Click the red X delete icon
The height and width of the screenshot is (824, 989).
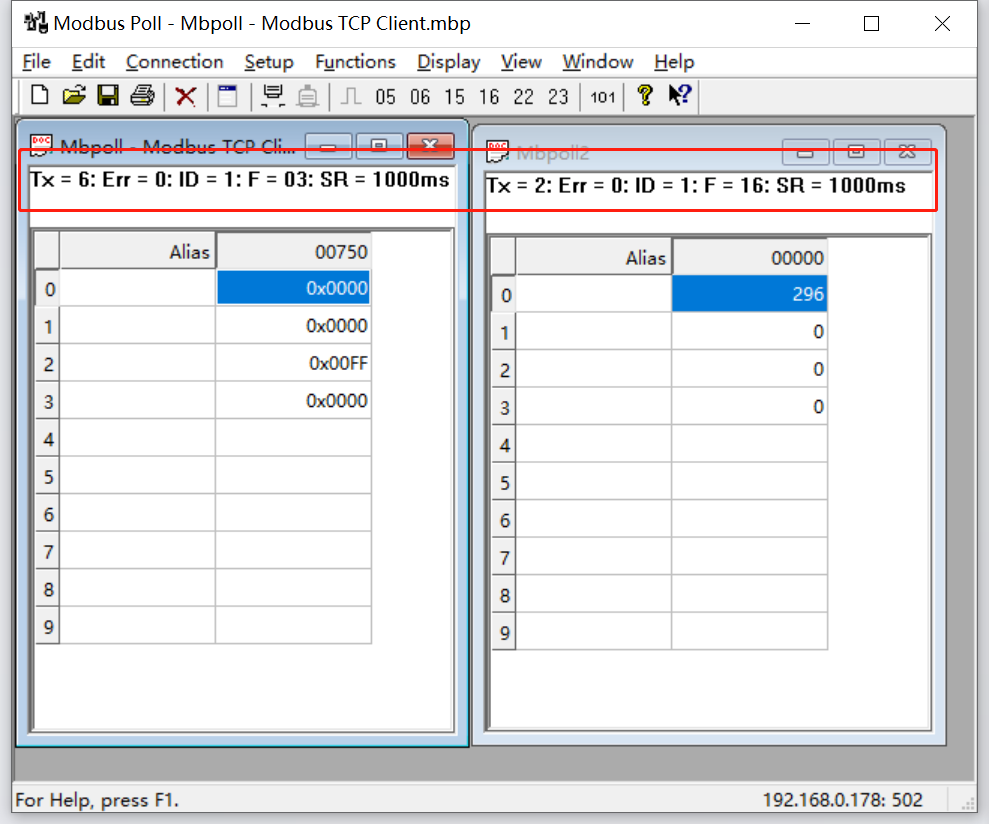[x=185, y=96]
